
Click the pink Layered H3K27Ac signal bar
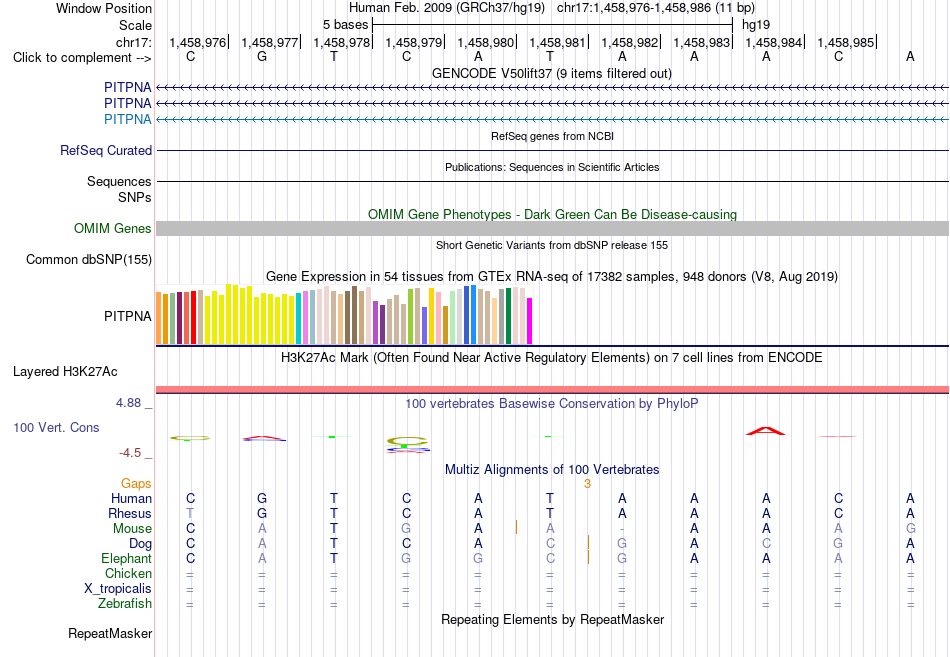[552, 390]
